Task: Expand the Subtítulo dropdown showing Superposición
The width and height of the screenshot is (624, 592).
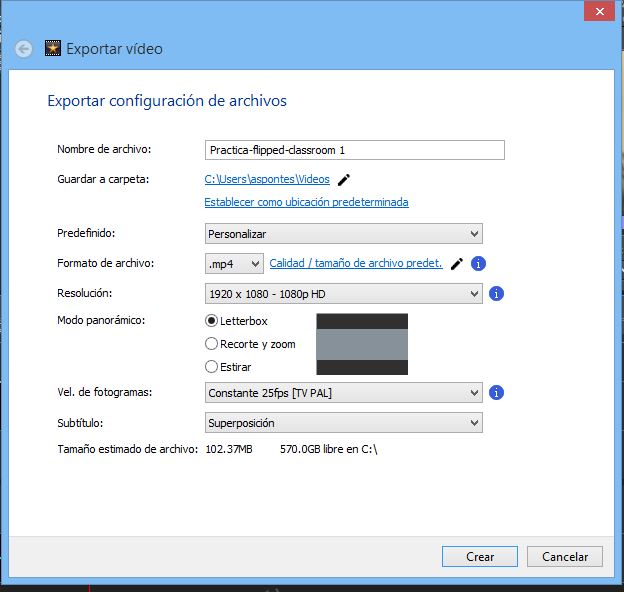Action: tap(343, 423)
